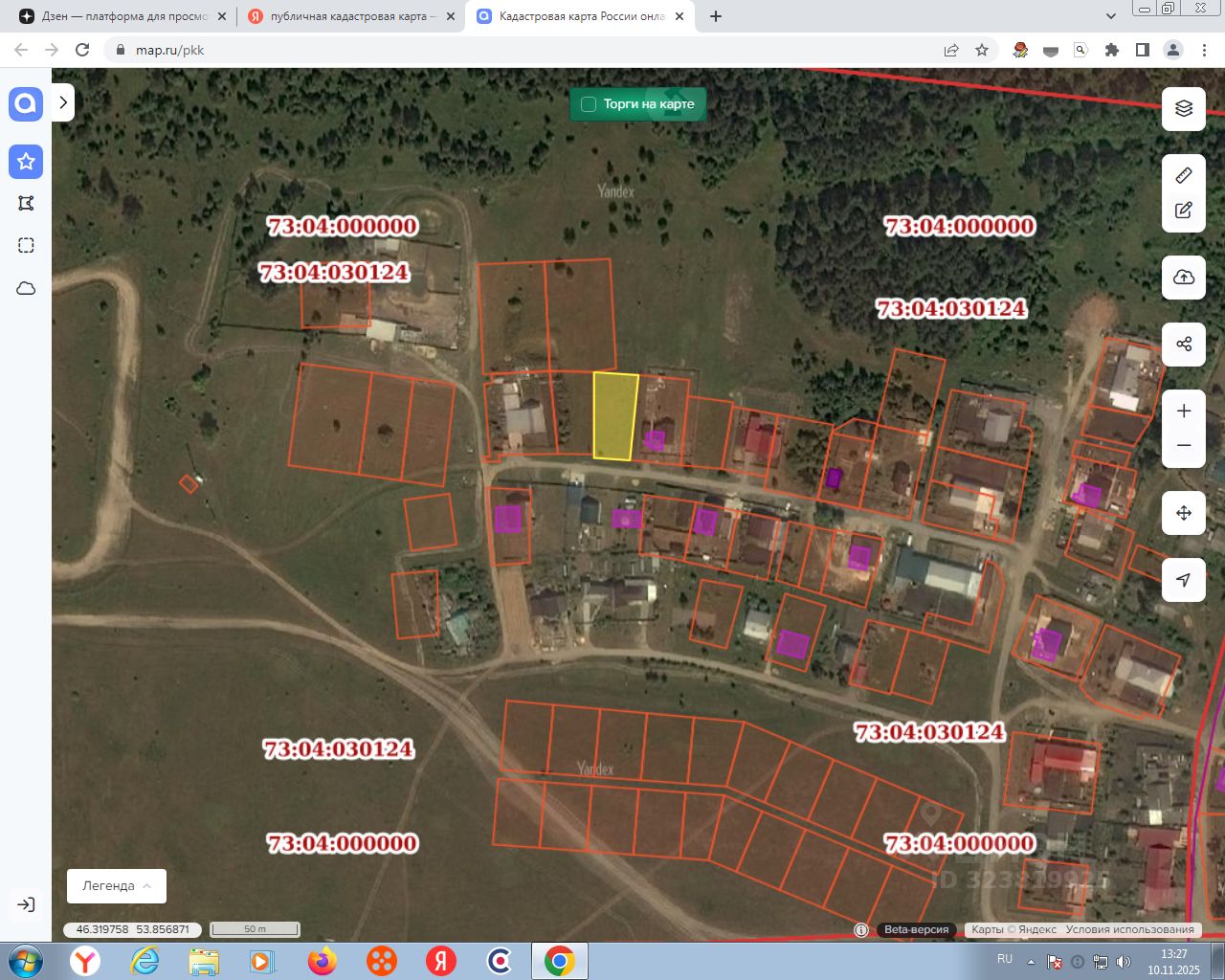The image size is (1225, 980).
Task: Open favorites with the star sidebar icon
Action: tap(26, 162)
